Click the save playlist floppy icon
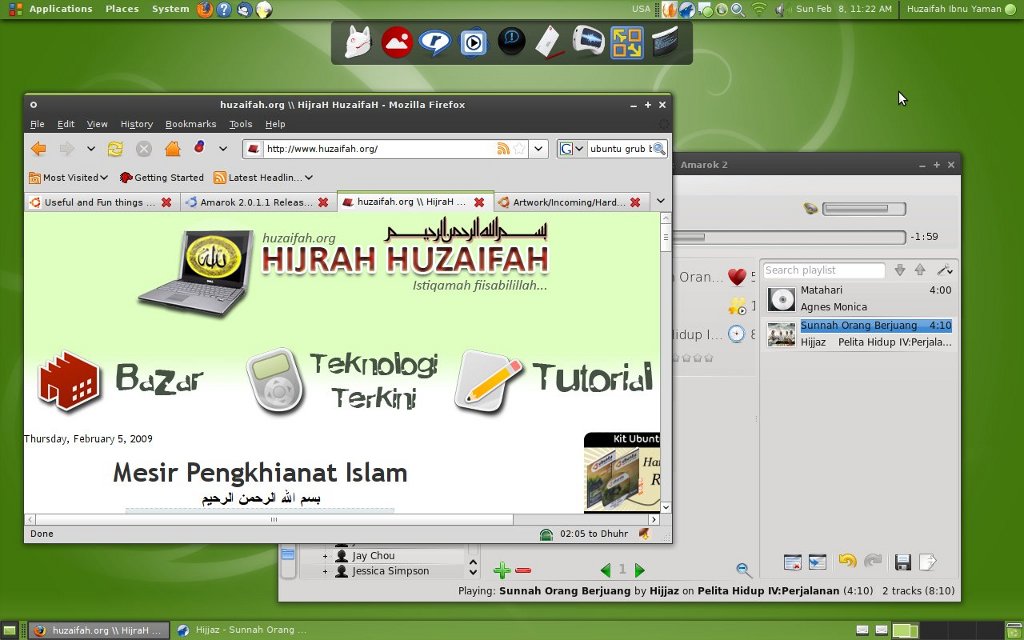This screenshot has height=640, width=1024. click(x=903, y=562)
